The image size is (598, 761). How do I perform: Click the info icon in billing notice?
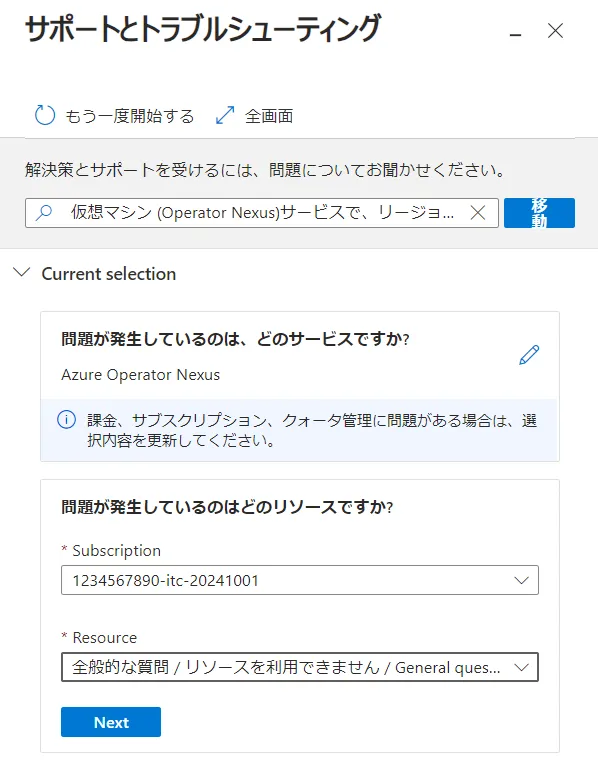[66, 419]
